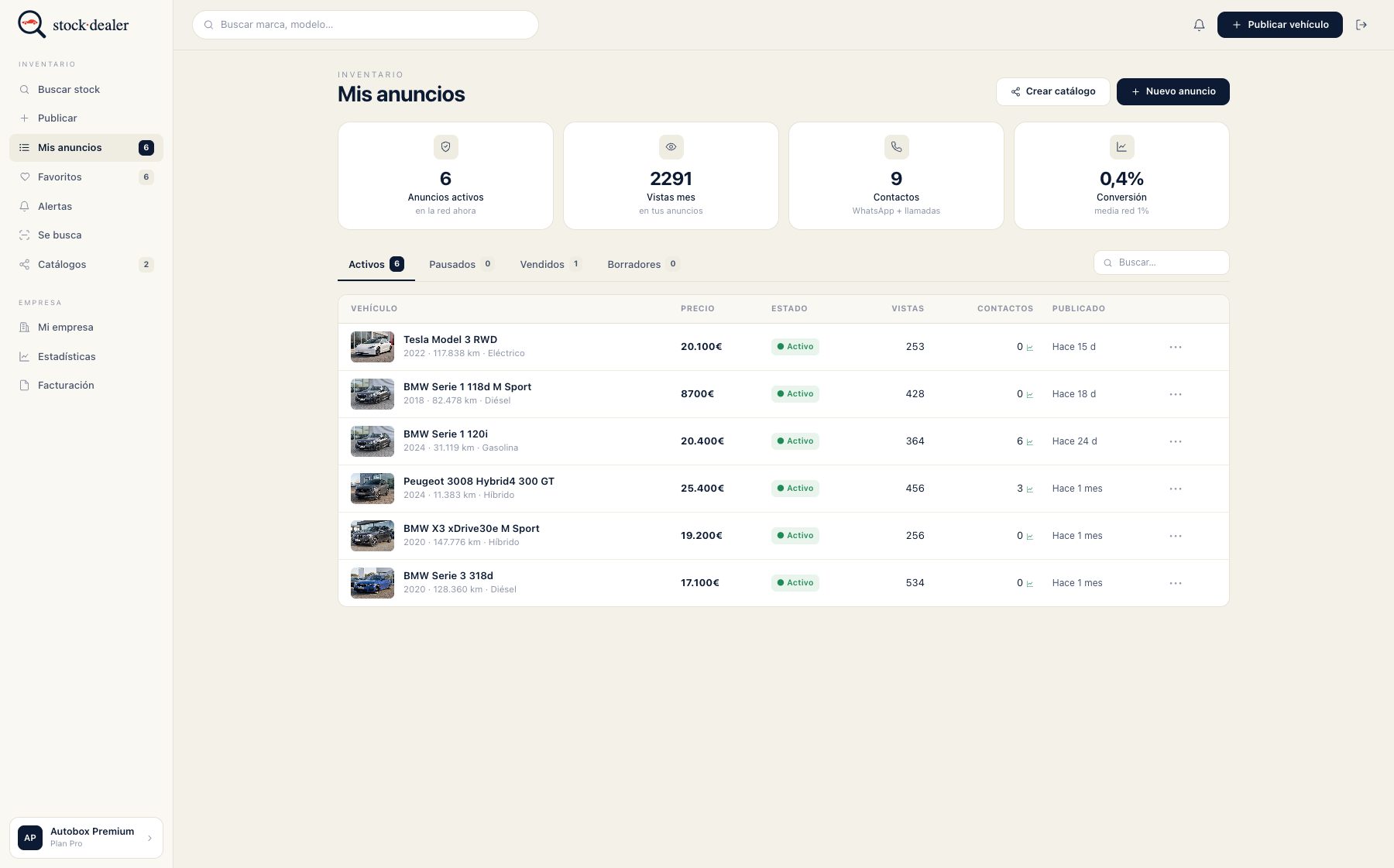1394x868 pixels.
Task: Click the Hace 24 d date
Action: coord(1074,441)
